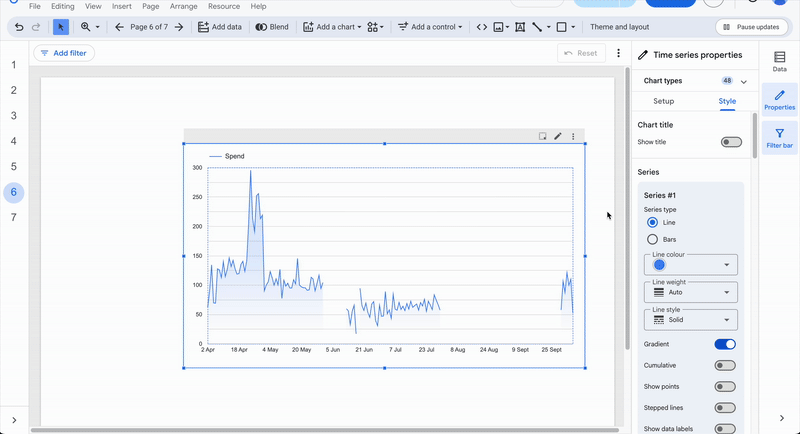Click the canvas horizontal scrollbar

pos(325,430)
